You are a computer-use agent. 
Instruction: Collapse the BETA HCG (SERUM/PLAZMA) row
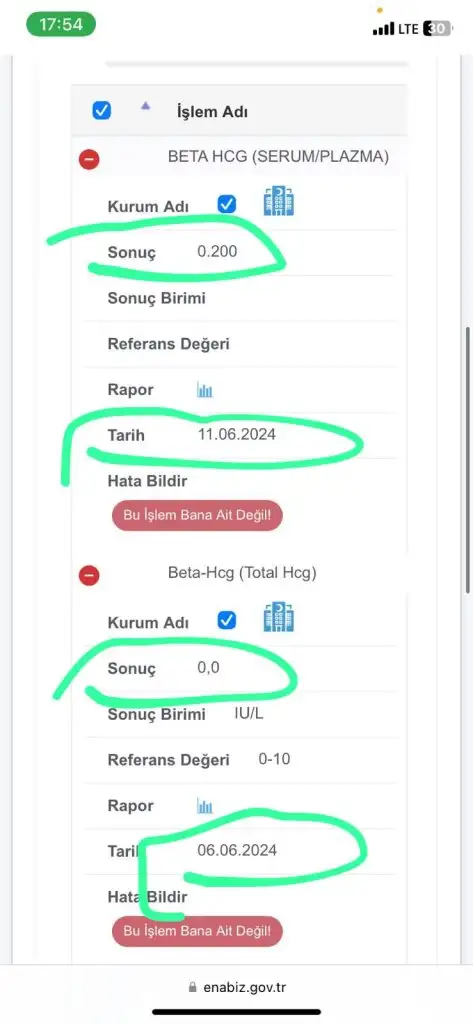click(x=90, y=159)
